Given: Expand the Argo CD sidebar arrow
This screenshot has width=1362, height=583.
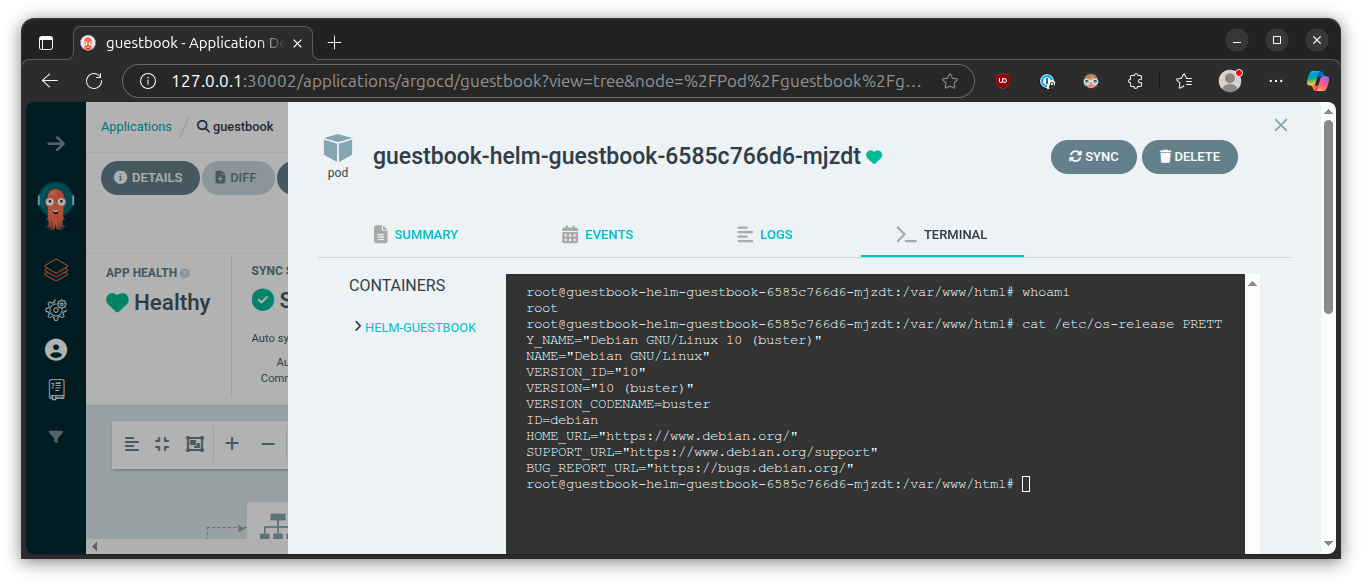Looking at the screenshot, I should 56,144.
